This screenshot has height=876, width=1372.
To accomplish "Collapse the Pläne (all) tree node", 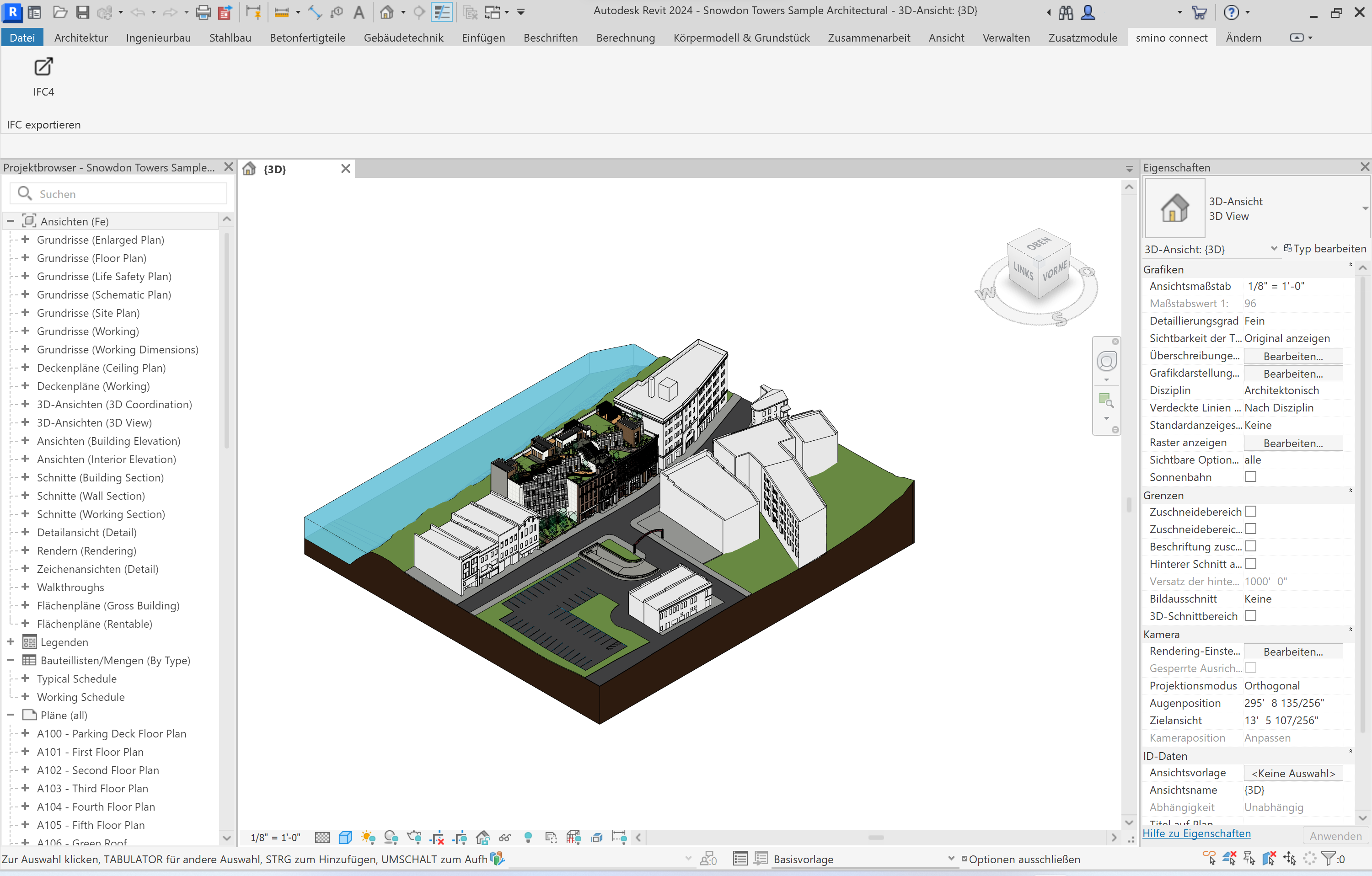I will (x=10, y=715).
